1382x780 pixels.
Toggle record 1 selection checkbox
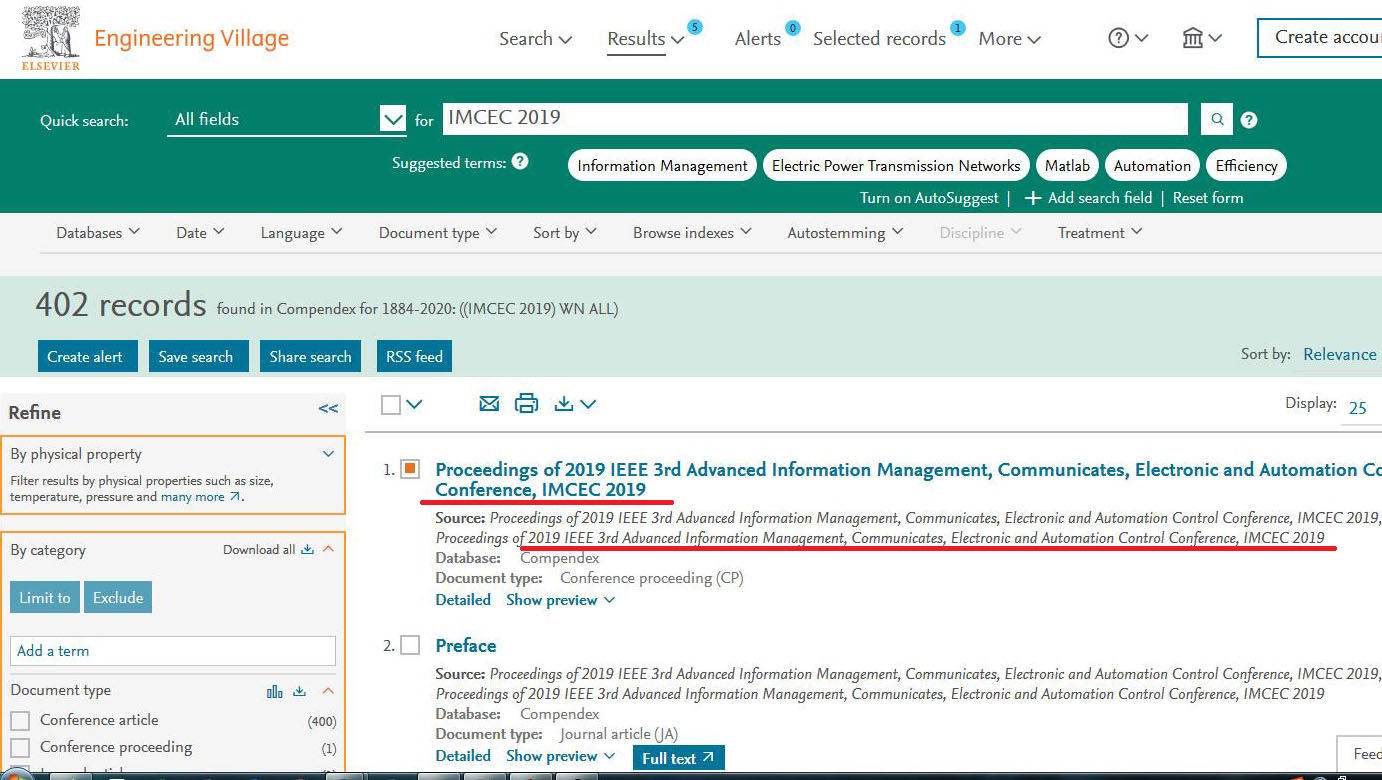pyautogui.click(x=410, y=469)
